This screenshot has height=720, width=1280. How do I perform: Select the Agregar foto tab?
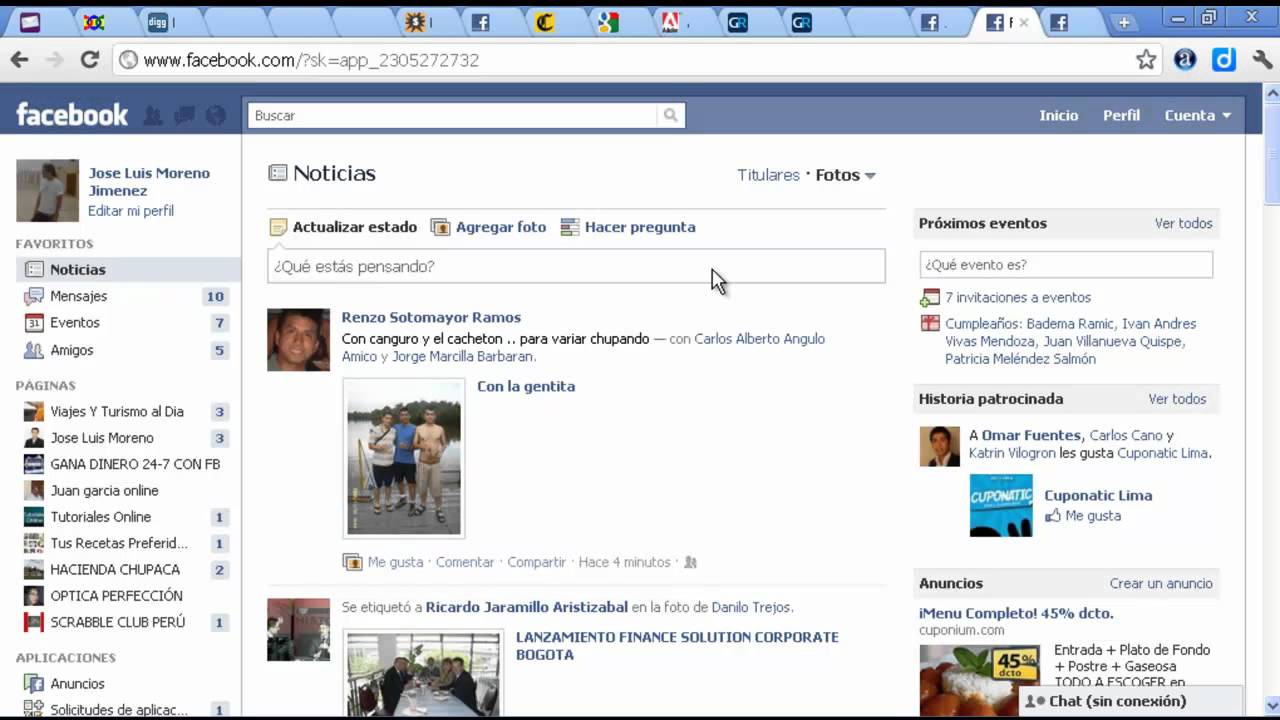pyautogui.click(x=489, y=227)
